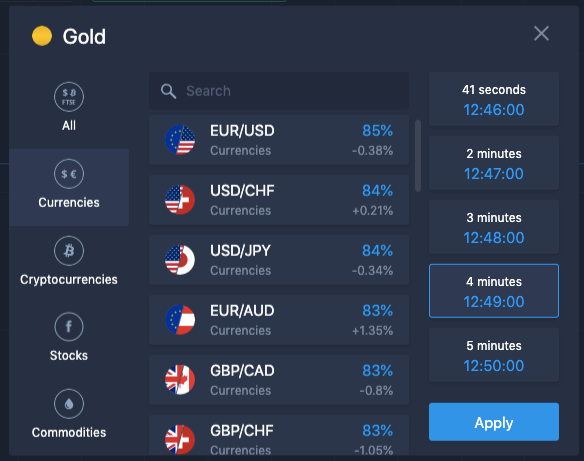Select the Stocks category icon

[x=69, y=327]
